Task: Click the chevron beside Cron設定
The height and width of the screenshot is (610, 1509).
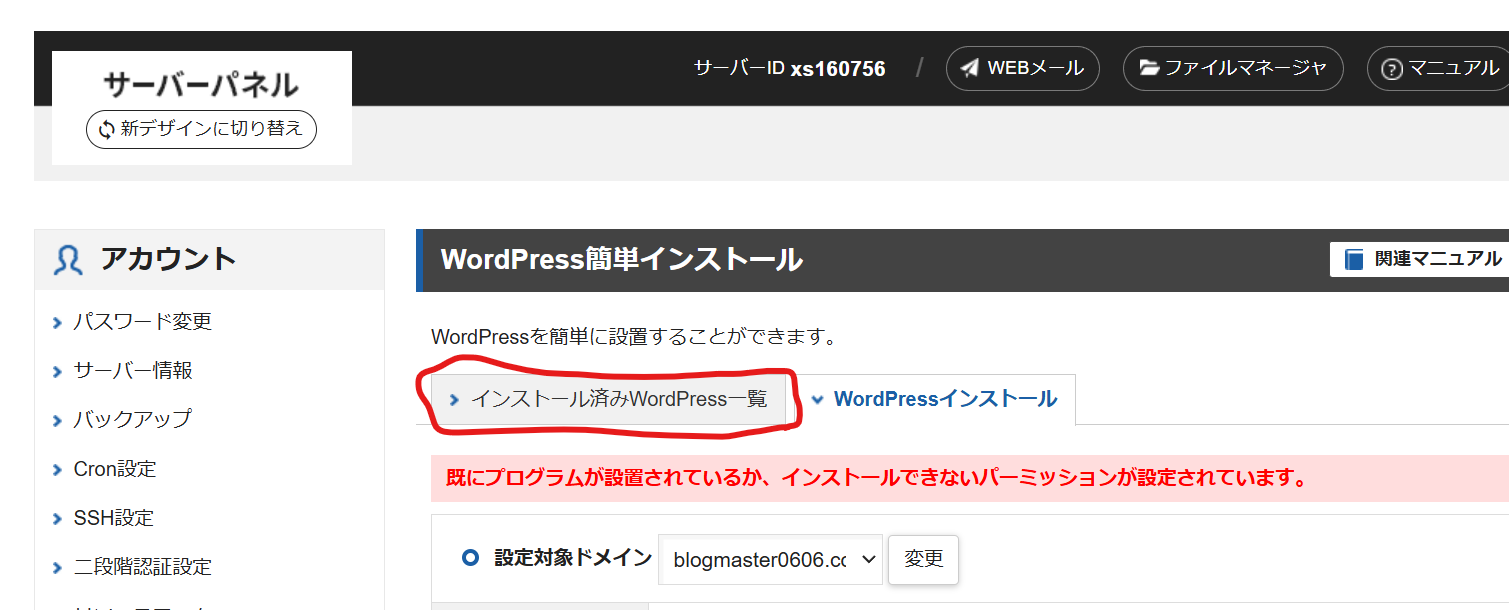Action: pos(57,469)
